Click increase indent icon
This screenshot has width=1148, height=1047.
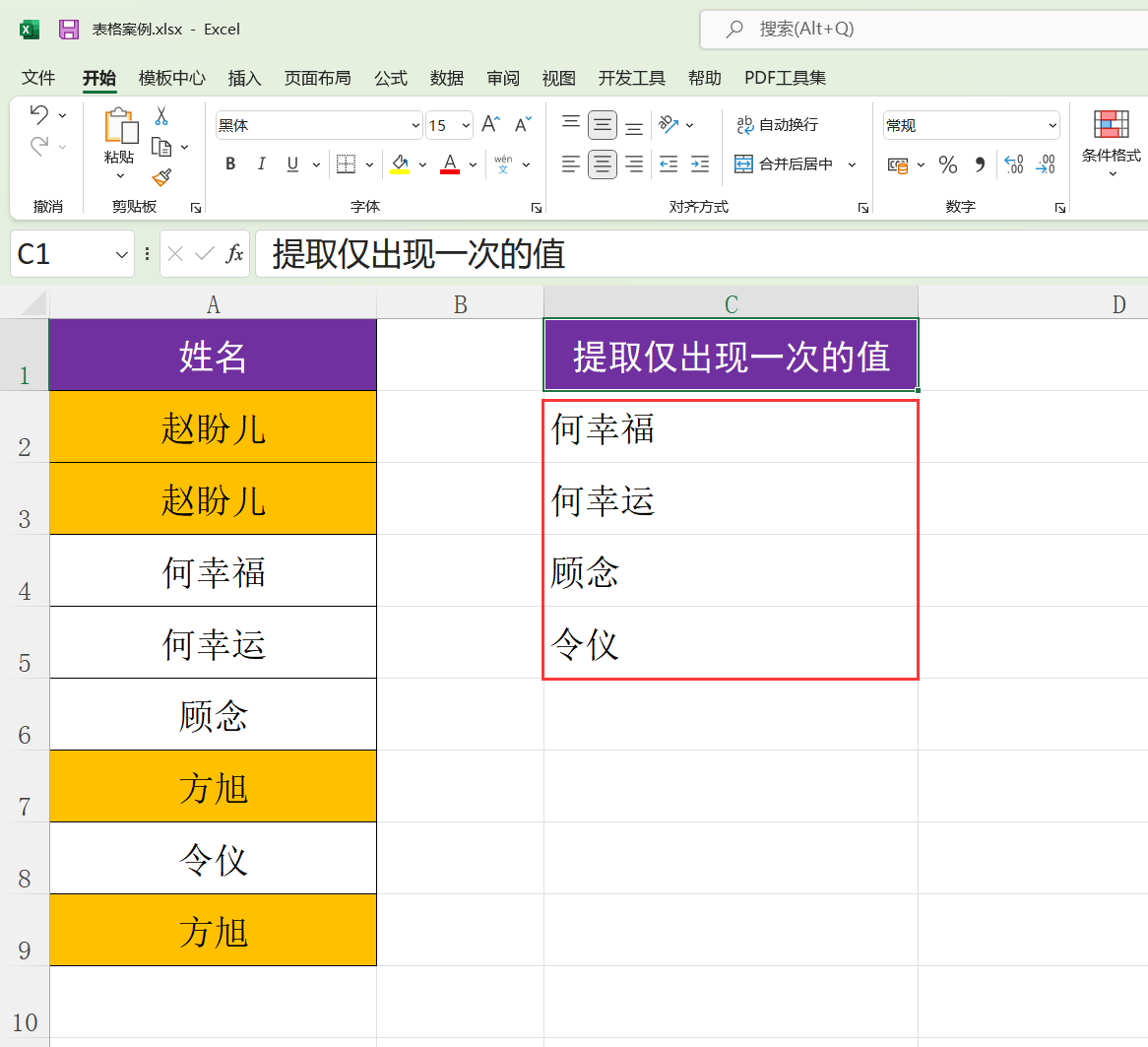coord(700,164)
